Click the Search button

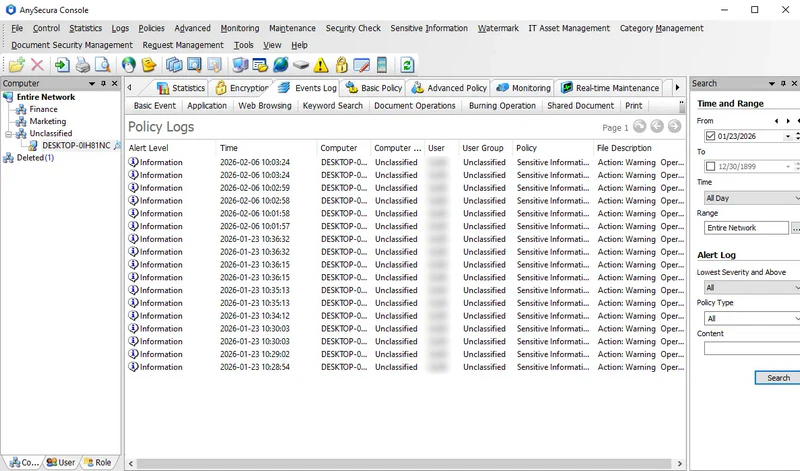(x=778, y=378)
